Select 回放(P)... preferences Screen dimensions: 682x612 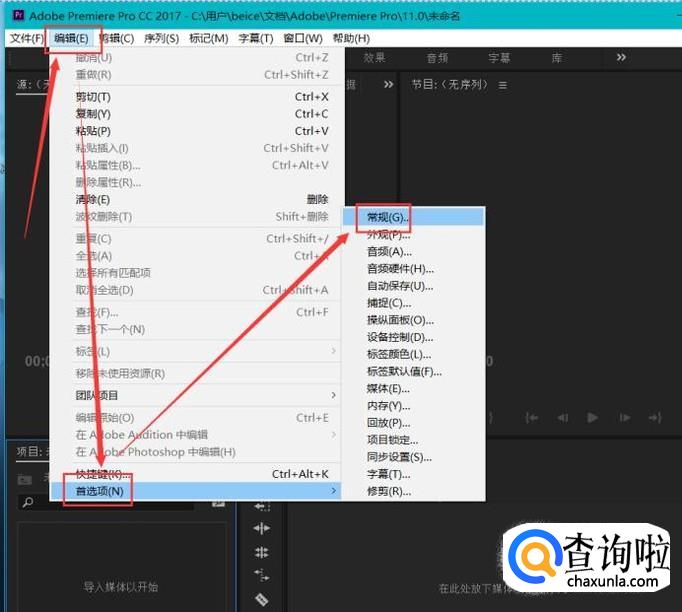tap(414, 423)
